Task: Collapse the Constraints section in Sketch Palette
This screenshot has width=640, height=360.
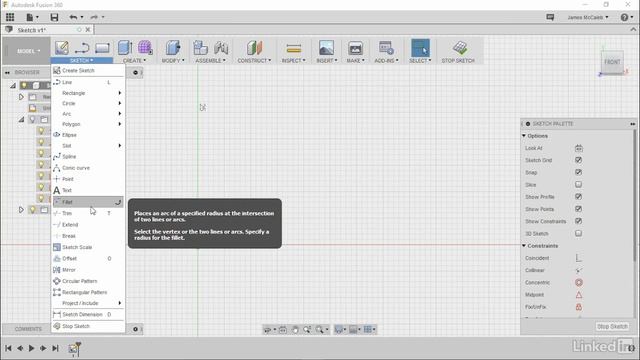Action: pyautogui.click(x=524, y=246)
